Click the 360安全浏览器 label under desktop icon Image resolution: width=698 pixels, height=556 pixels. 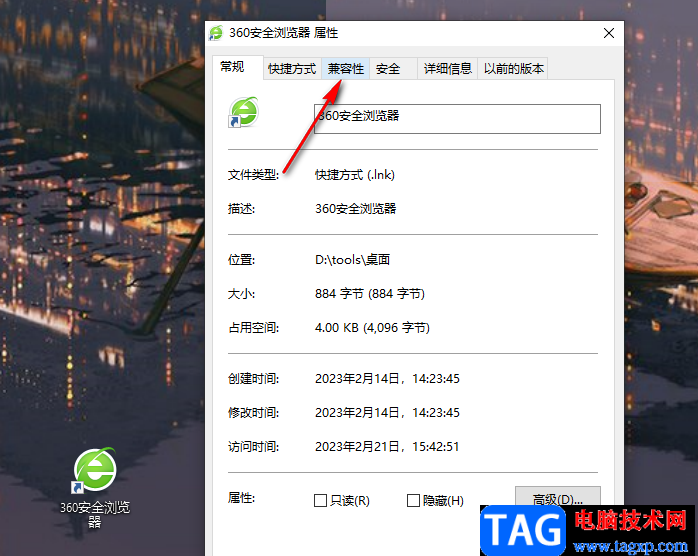[x=95, y=515]
